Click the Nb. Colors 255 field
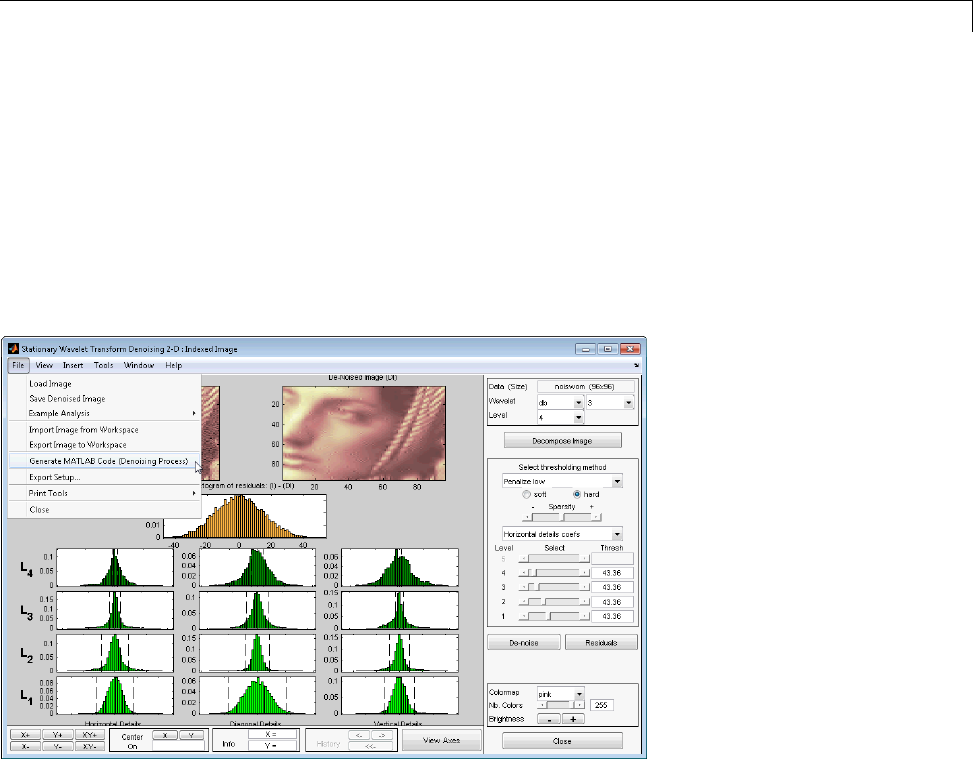This screenshot has width=973, height=759. coord(601,705)
